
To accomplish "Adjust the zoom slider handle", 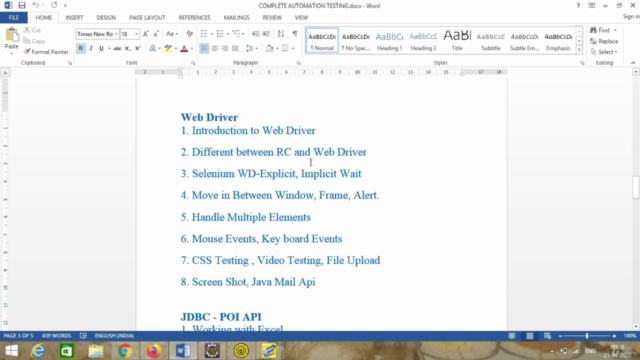I will coord(587,336).
